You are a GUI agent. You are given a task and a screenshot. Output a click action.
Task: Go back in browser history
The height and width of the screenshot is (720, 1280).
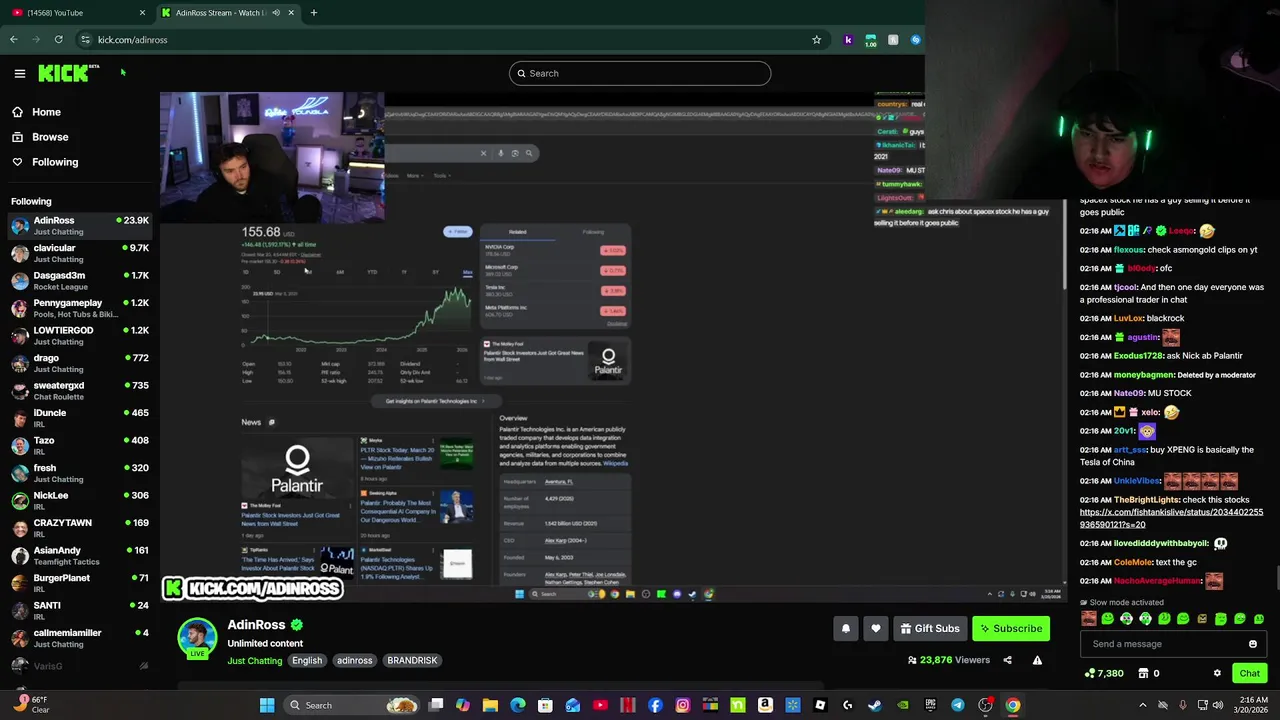(x=14, y=40)
